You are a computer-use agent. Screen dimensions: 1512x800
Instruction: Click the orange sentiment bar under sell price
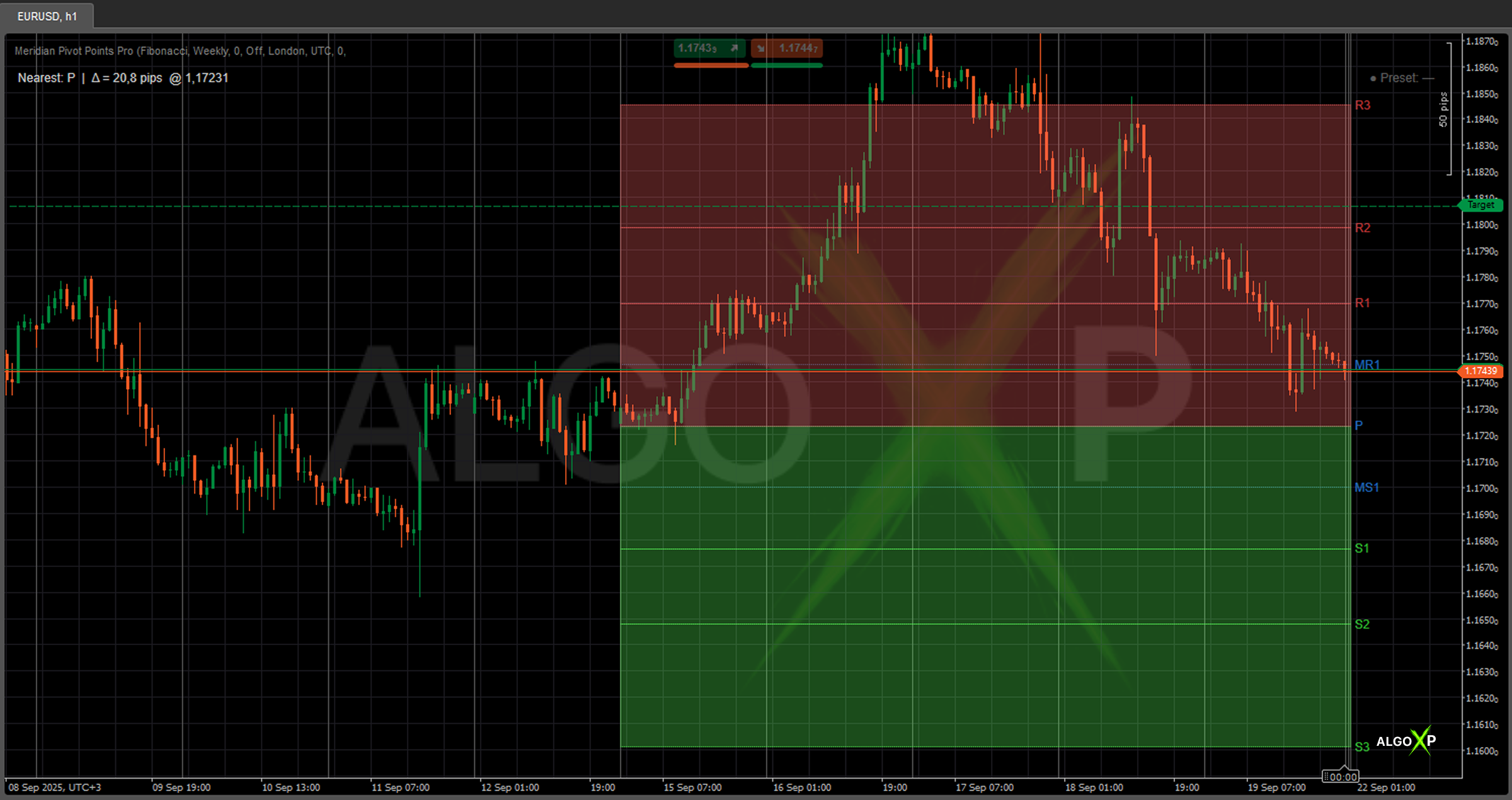pyautogui.click(x=711, y=65)
